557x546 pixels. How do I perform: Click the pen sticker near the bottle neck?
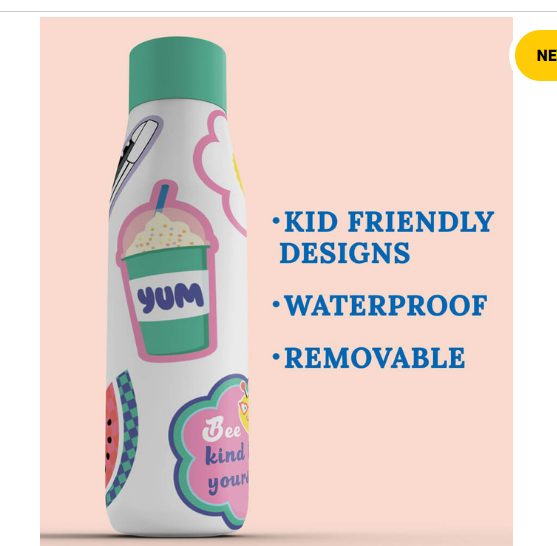point(135,161)
